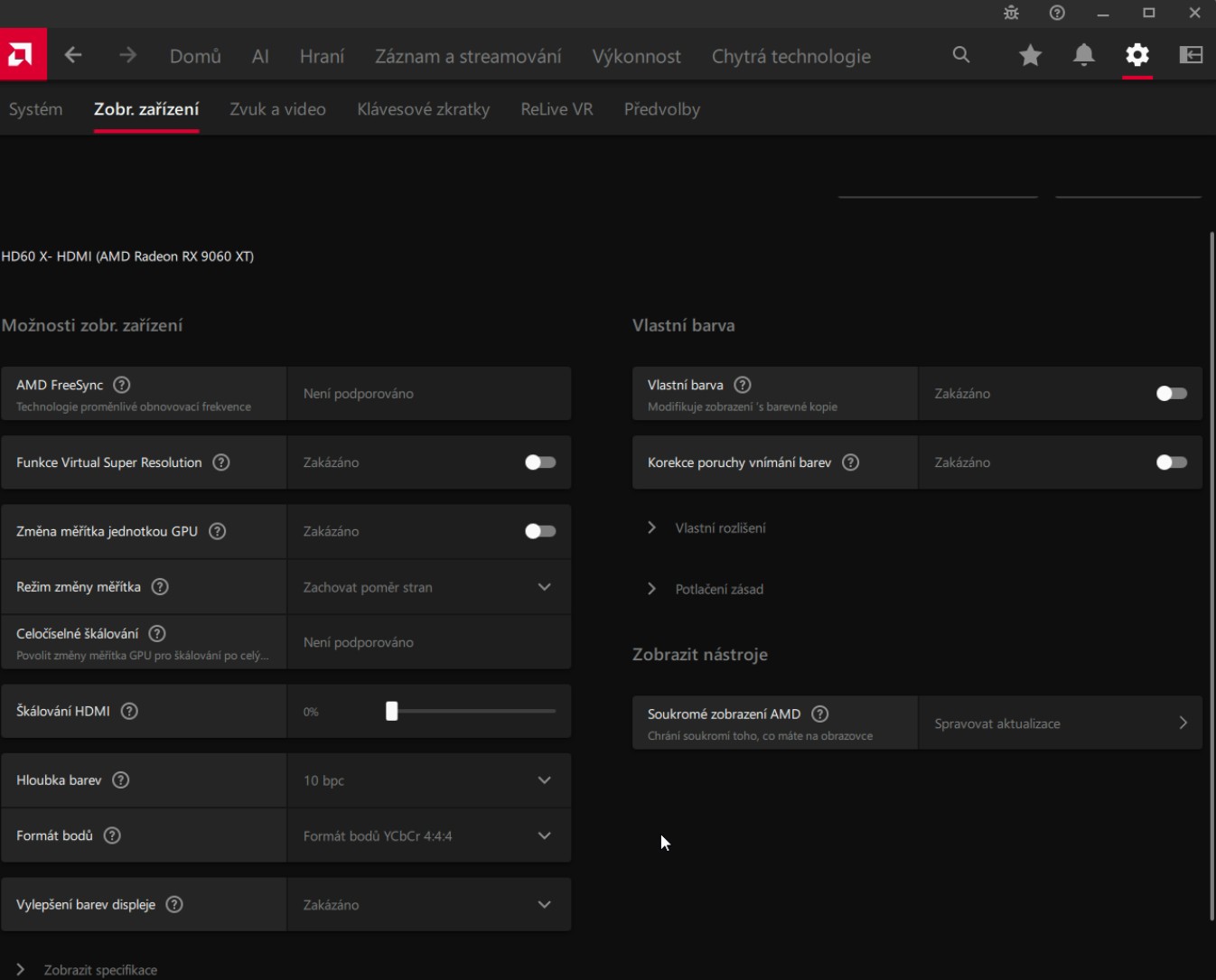Open Režim změny měřítka dropdown
This screenshot has height=980, width=1216.
coord(429,587)
